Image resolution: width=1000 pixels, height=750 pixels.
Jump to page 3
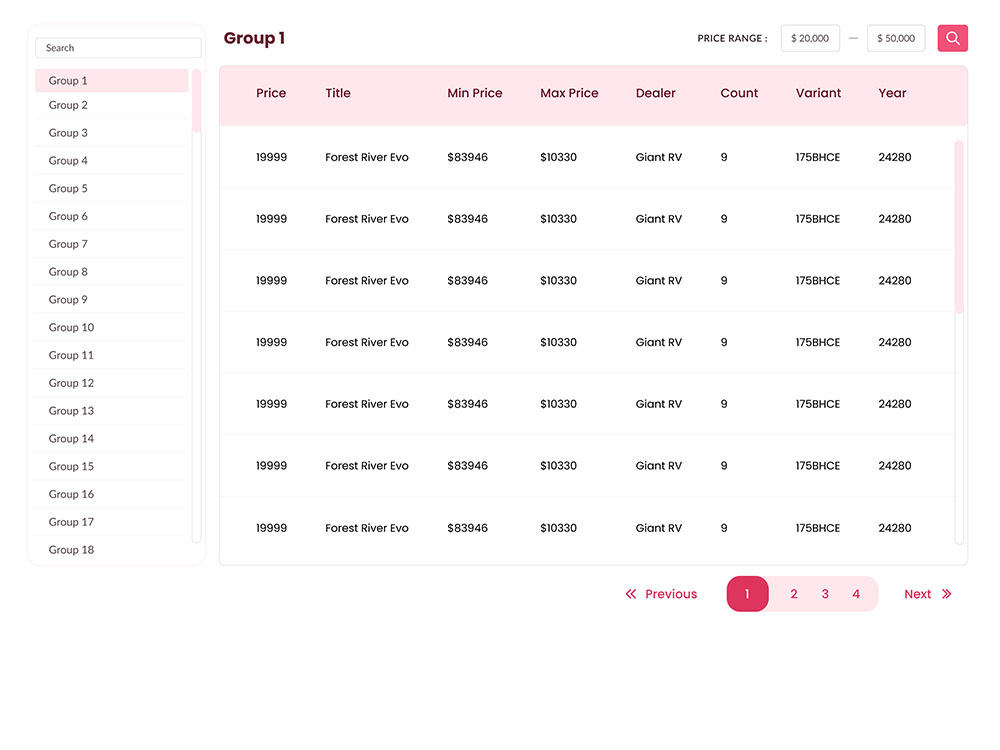click(825, 594)
